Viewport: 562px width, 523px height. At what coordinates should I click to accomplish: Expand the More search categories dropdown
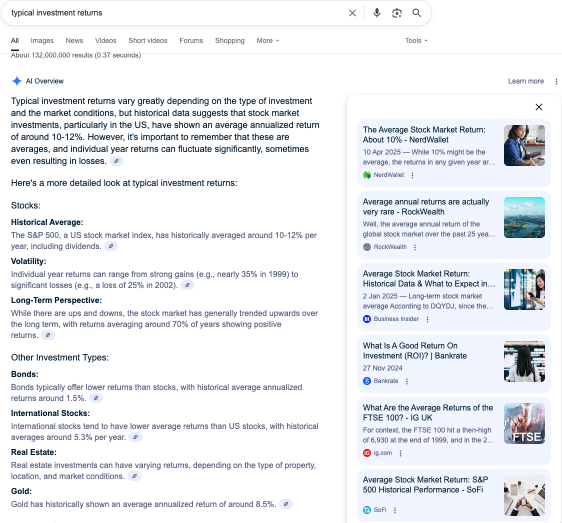[x=267, y=41]
